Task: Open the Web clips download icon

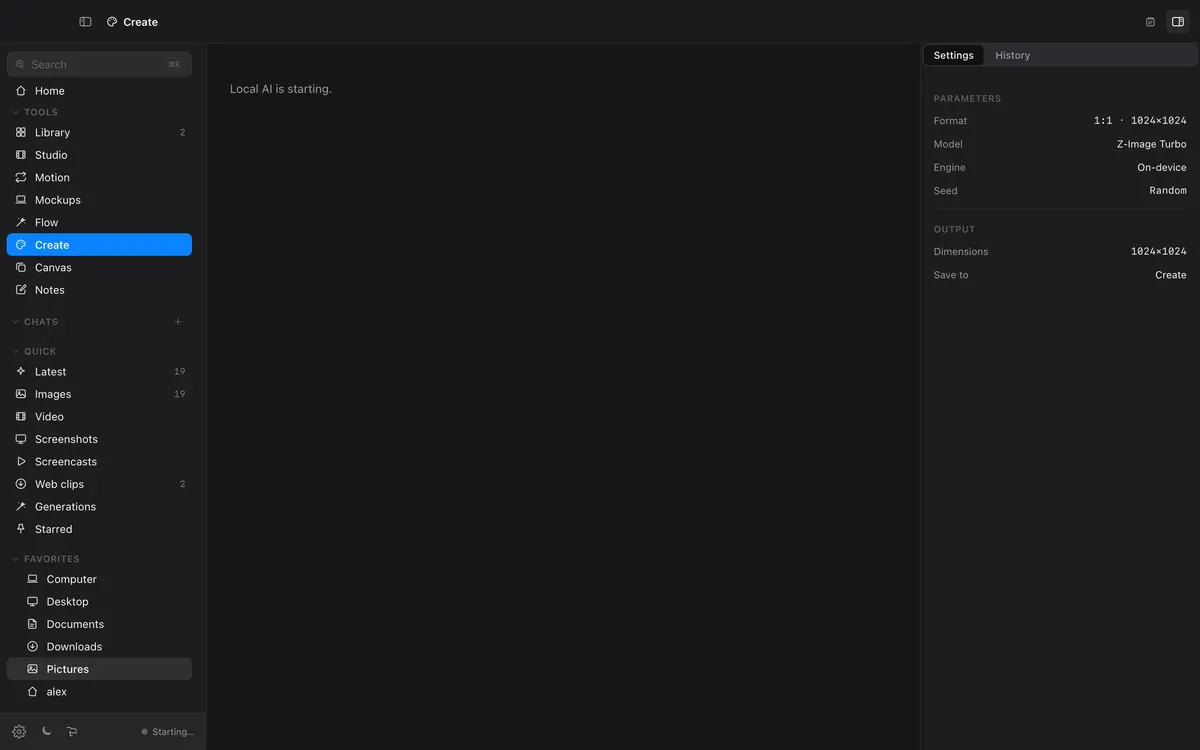Action: pos(21,484)
